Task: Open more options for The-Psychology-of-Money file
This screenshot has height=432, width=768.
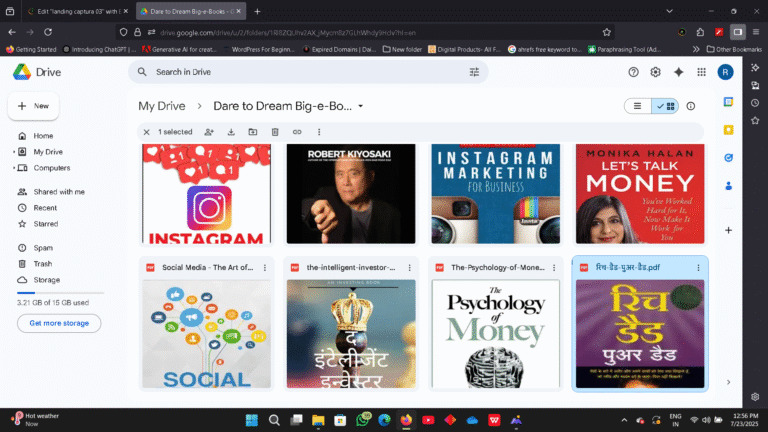Action: (554, 267)
